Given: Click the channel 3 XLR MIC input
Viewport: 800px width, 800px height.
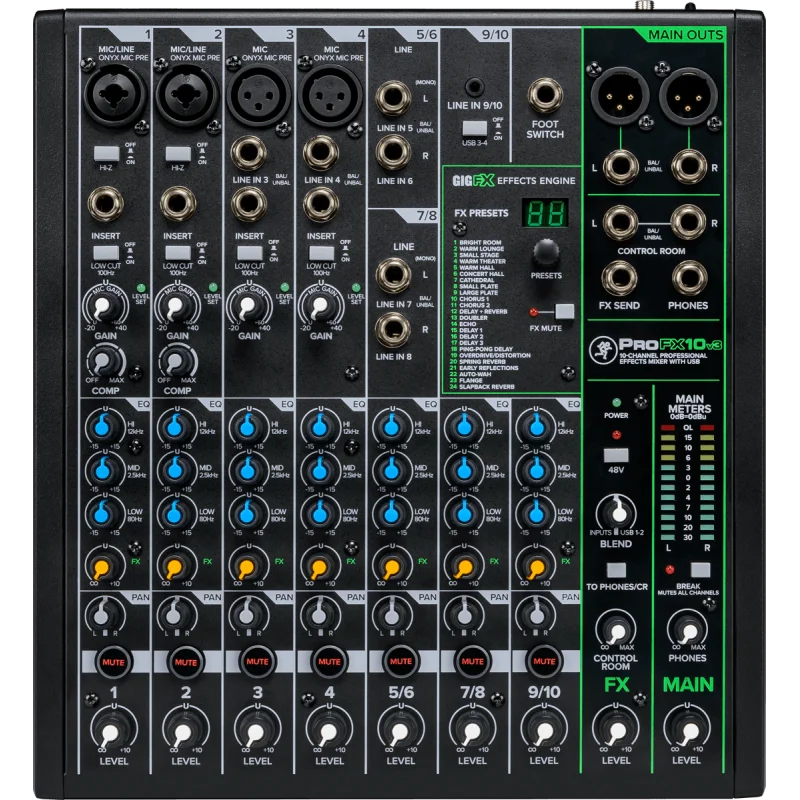Looking at the screenshot, I should [x=258, y=95].
